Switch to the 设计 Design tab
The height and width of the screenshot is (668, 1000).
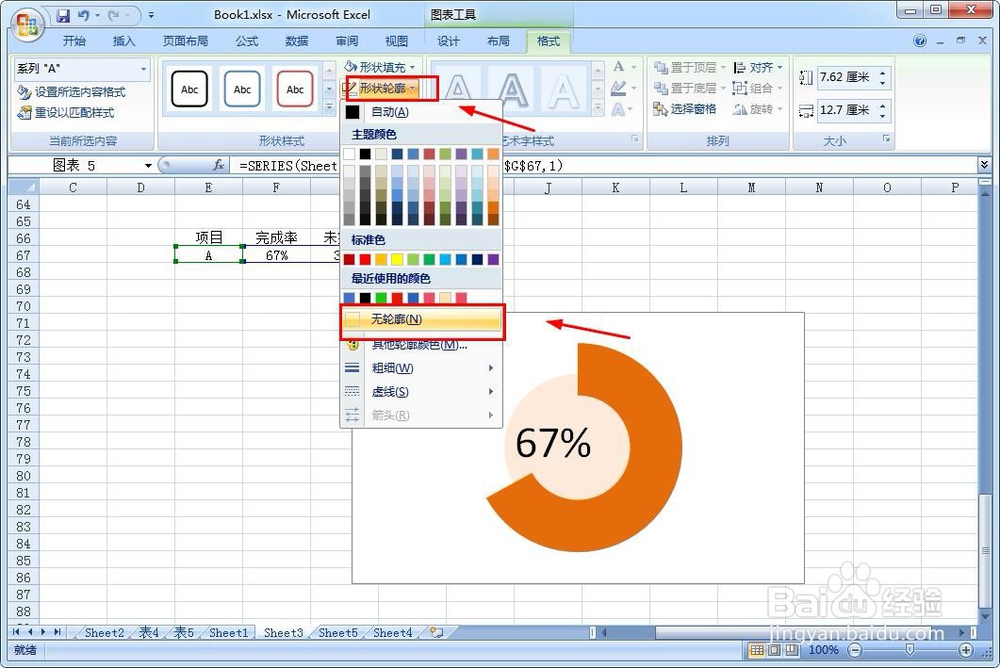coord(448,41)
